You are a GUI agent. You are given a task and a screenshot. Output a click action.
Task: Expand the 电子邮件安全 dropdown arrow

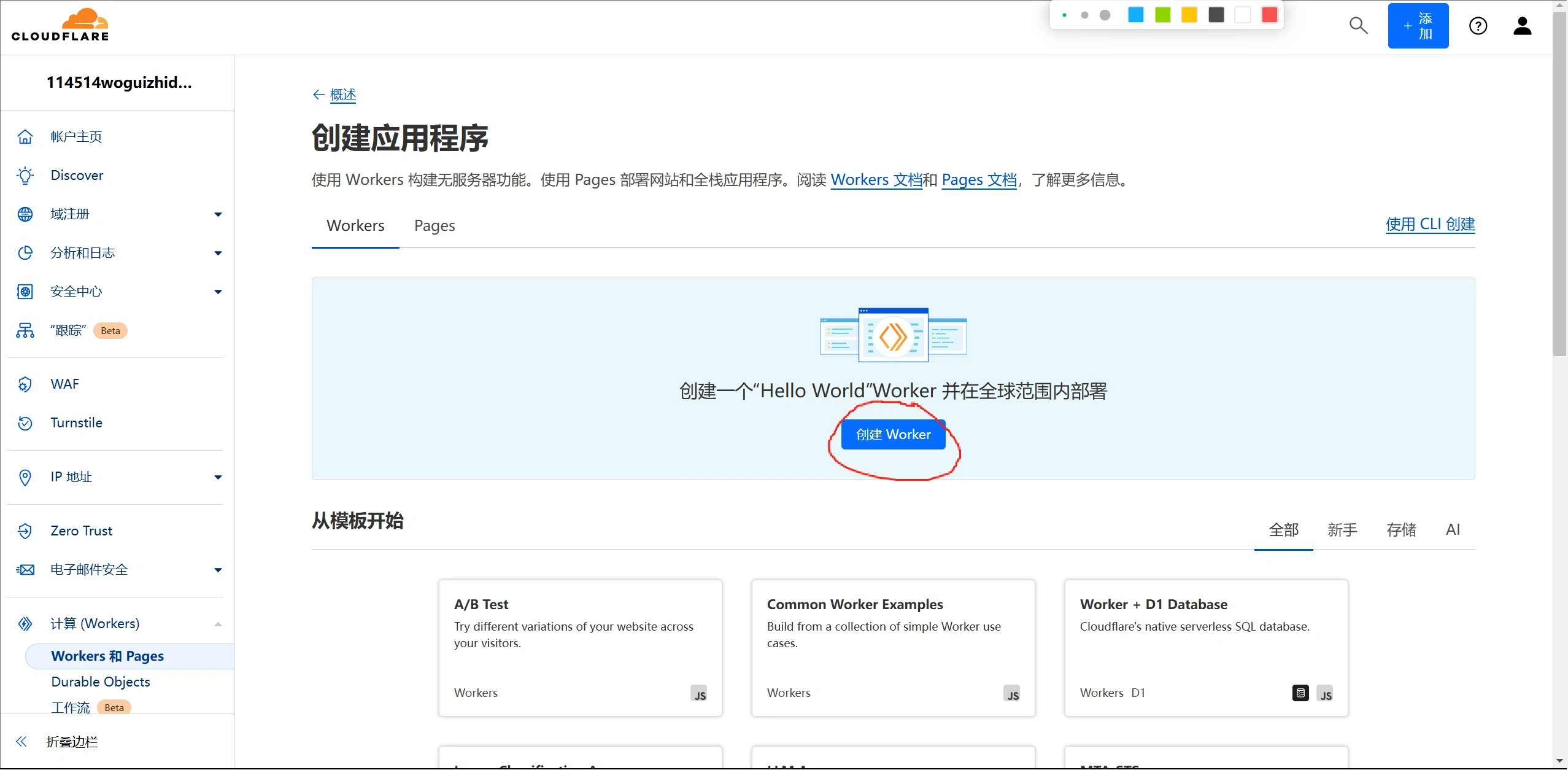218,570
